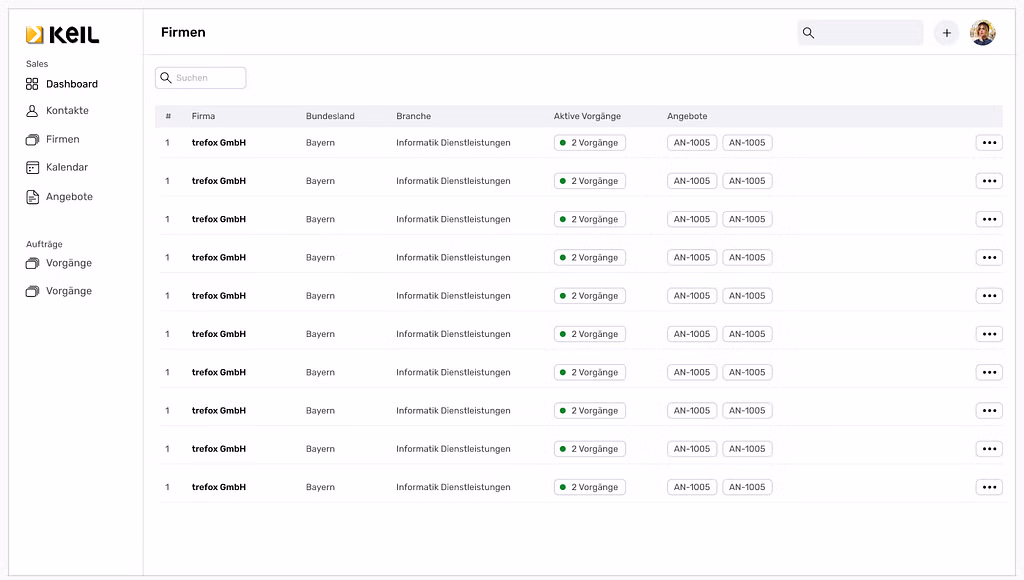The height and width of the screenshot is (580, 1024).
Task: Select trefox GmbH in the last row
Action: 219,487
